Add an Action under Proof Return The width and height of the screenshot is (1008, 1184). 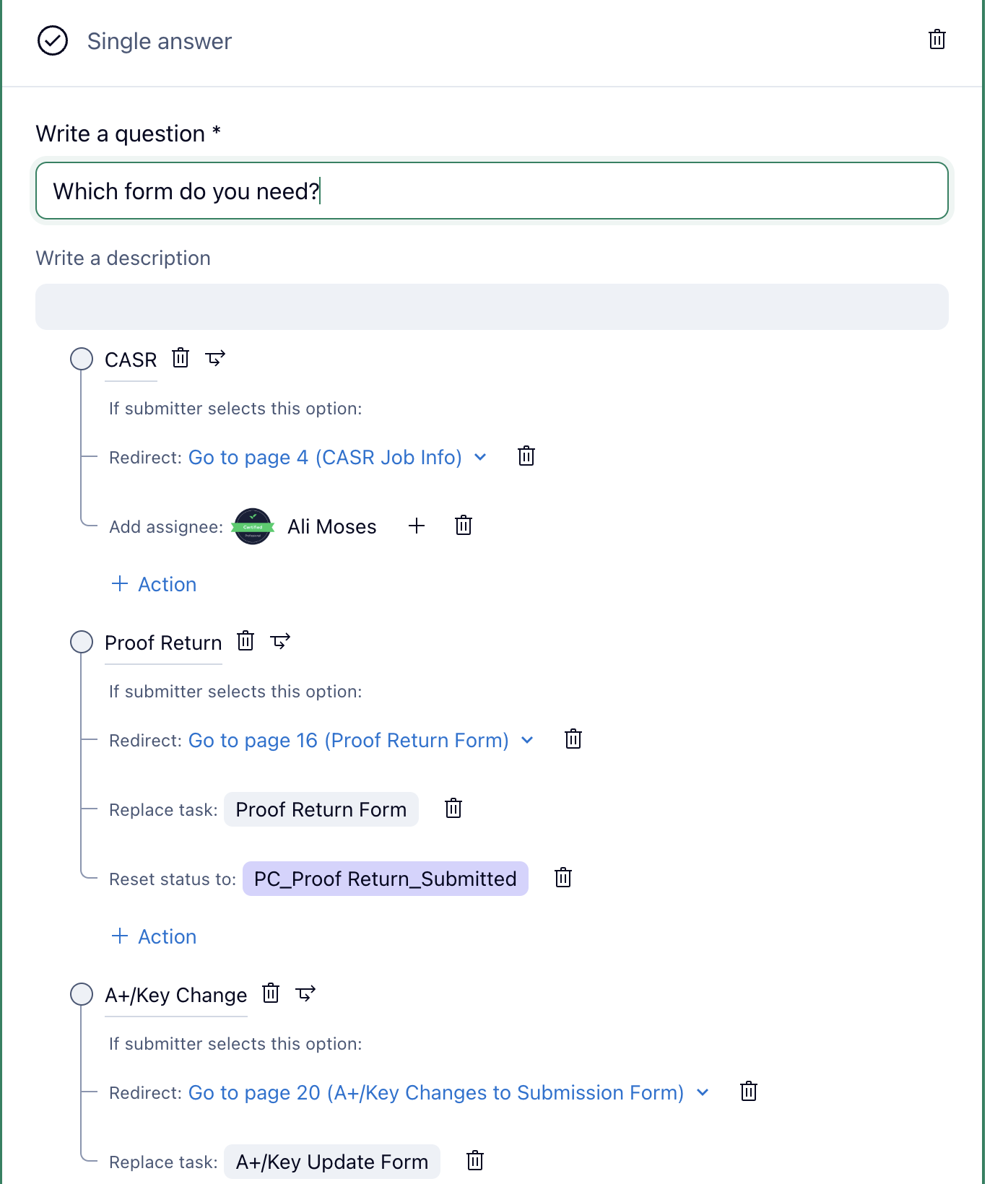(x=155, y=936)
